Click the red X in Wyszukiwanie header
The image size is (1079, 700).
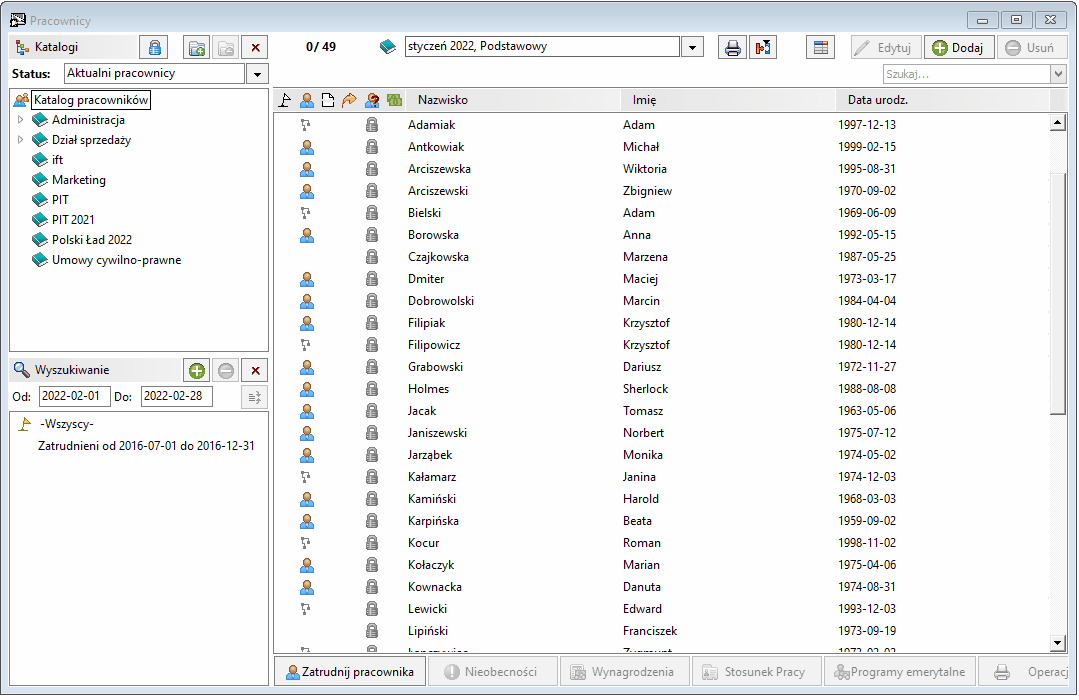pyautogui.click(x=255, y=370)
